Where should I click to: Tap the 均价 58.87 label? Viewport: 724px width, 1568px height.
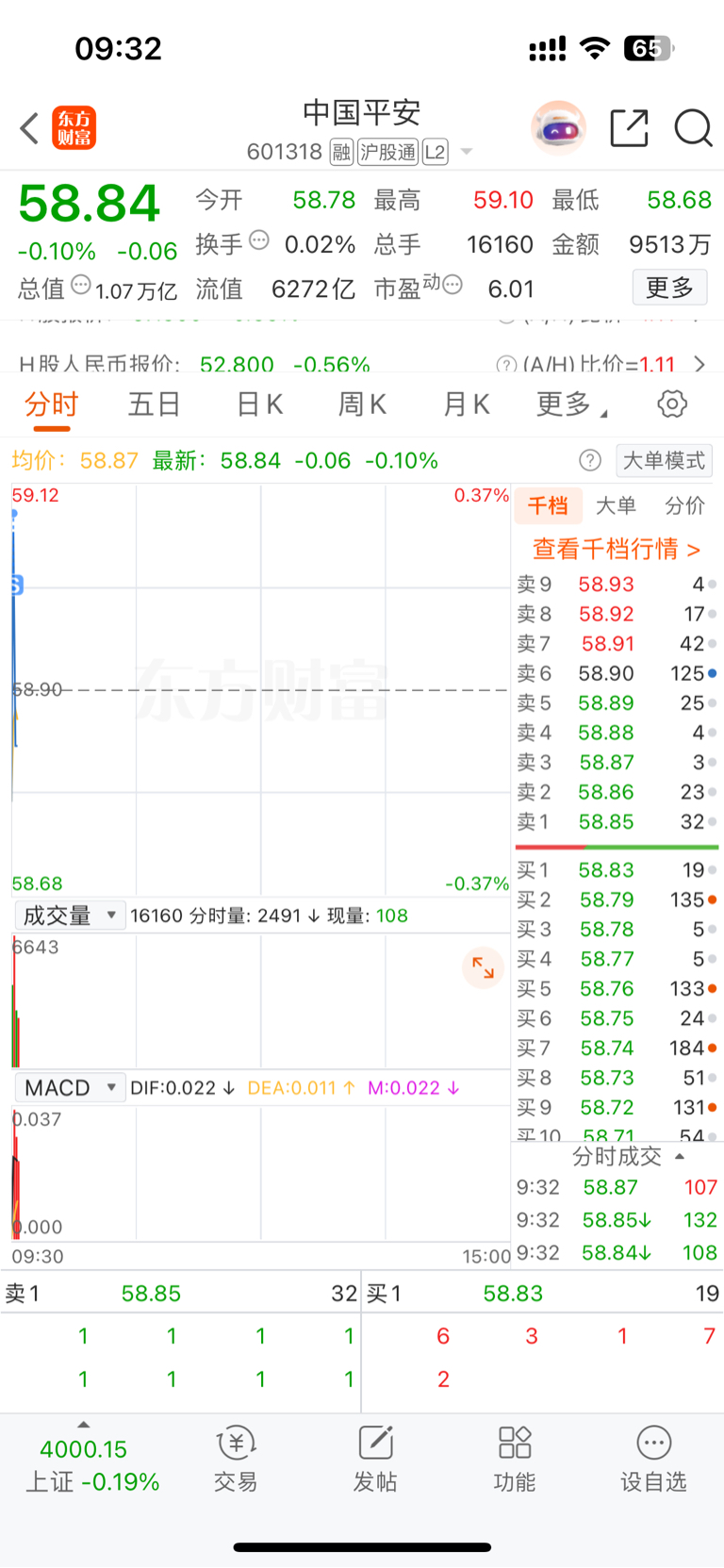(74, 460)
